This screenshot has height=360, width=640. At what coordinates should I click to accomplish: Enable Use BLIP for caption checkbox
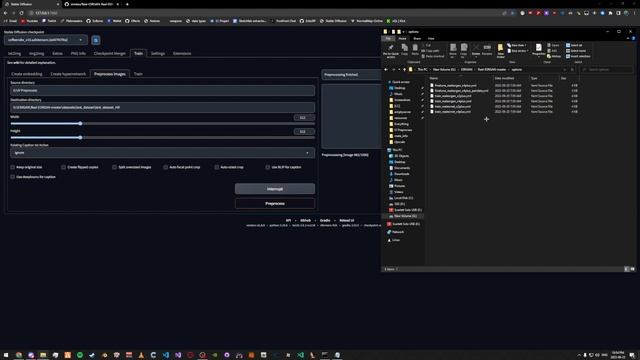(x=268, y=167)
